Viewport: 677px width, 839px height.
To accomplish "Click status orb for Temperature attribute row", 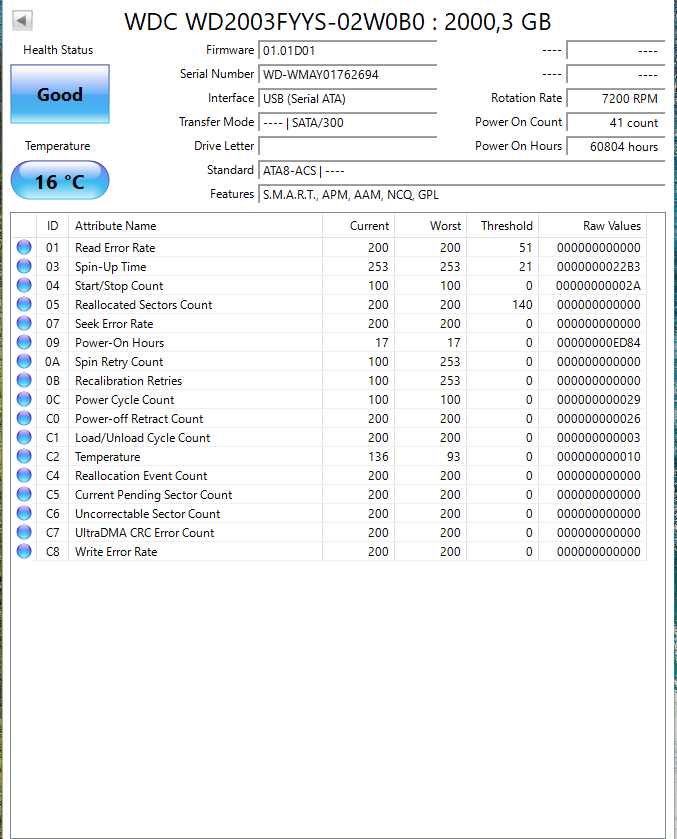I will coord(24,456).
